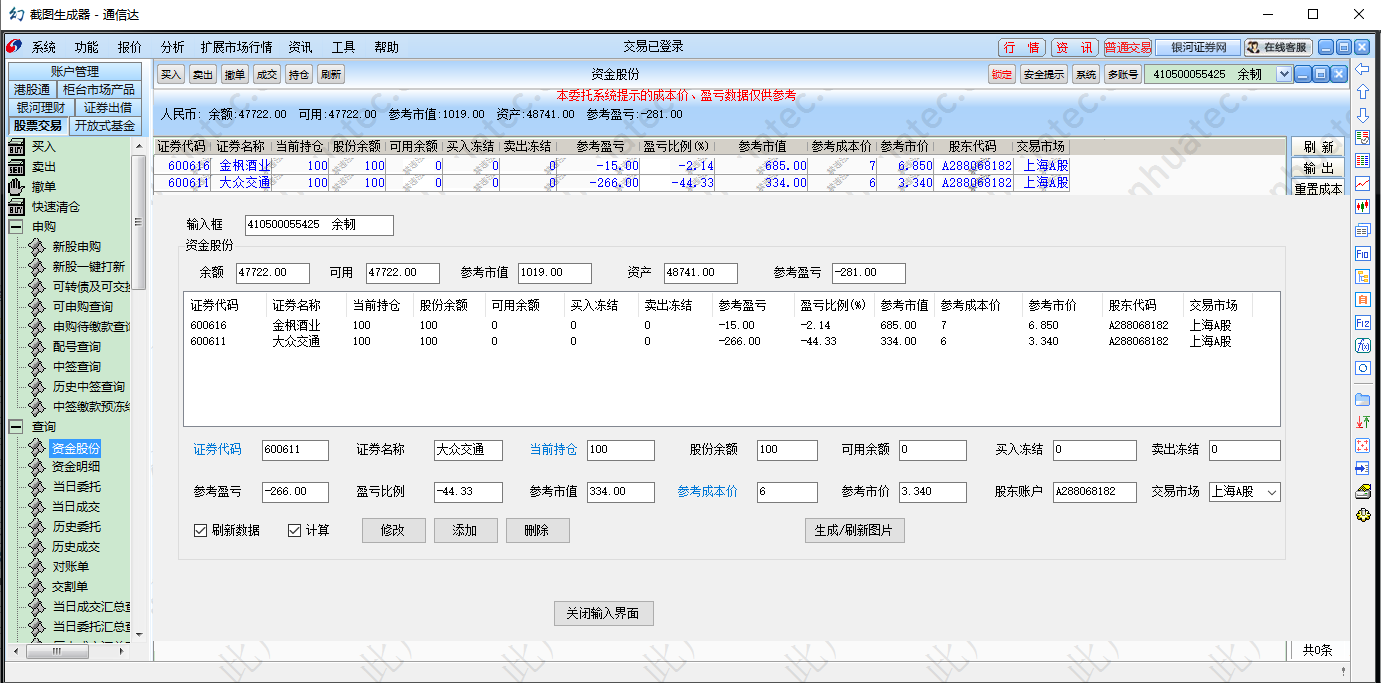1381x683 pixels.
Task: Click the 关闭输入界面 button
Action: tap(603, 613)
